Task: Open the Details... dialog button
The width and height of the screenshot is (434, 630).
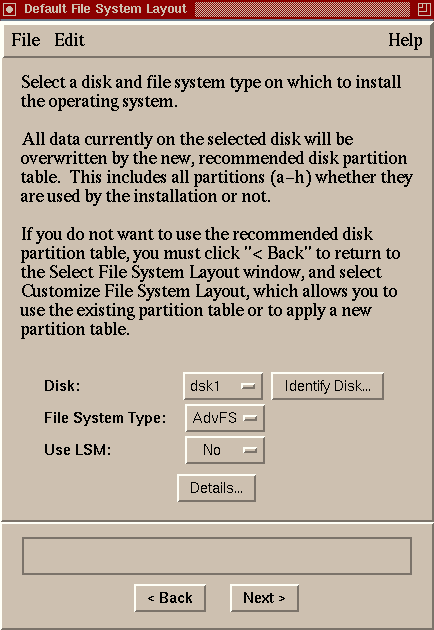Action: (x=216, y=488)
